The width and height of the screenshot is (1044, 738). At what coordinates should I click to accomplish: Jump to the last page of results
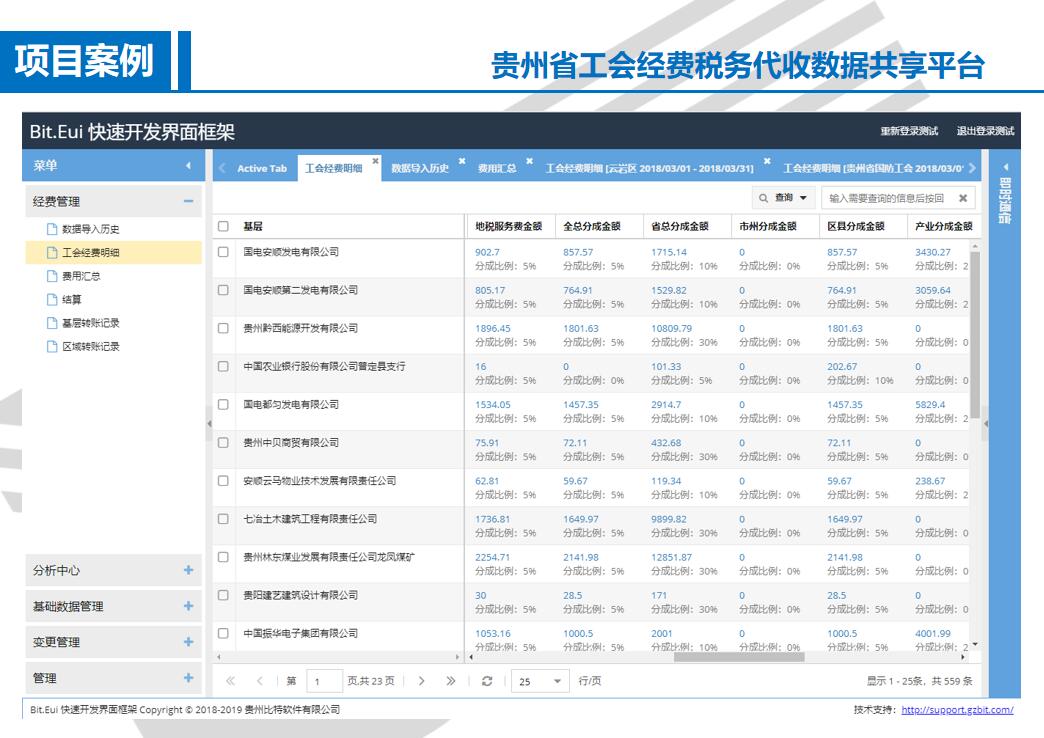point(451,681)
